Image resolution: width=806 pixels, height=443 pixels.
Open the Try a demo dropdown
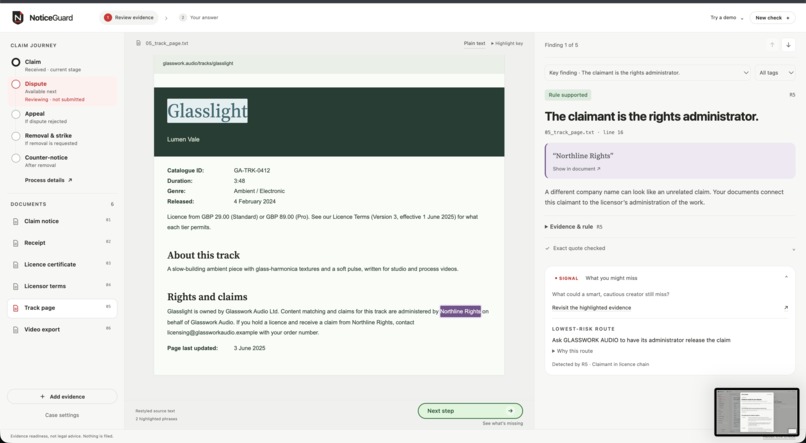(x=727, y=17)
